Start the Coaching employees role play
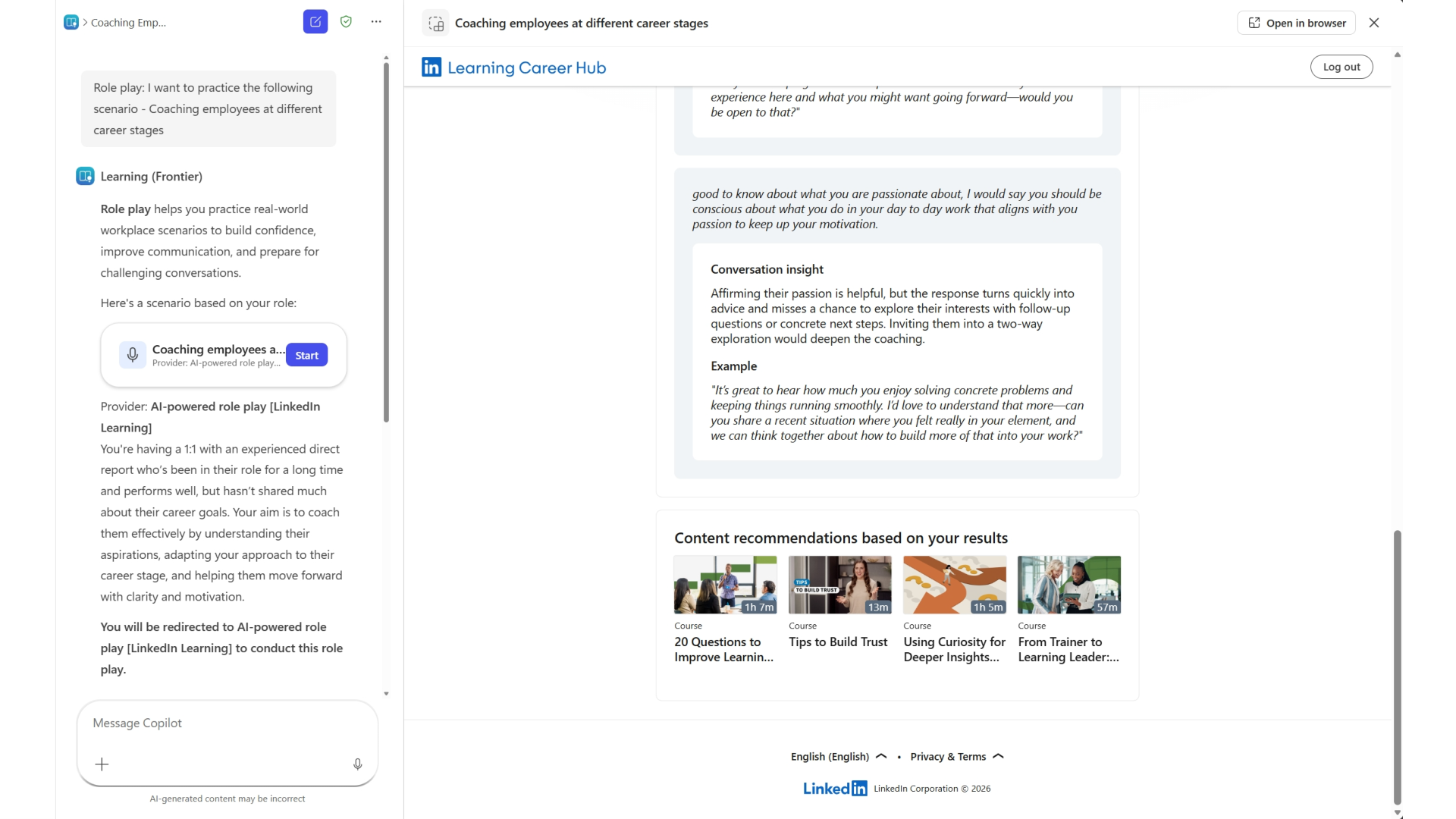 pyautogui.click(x=307, y=355)
